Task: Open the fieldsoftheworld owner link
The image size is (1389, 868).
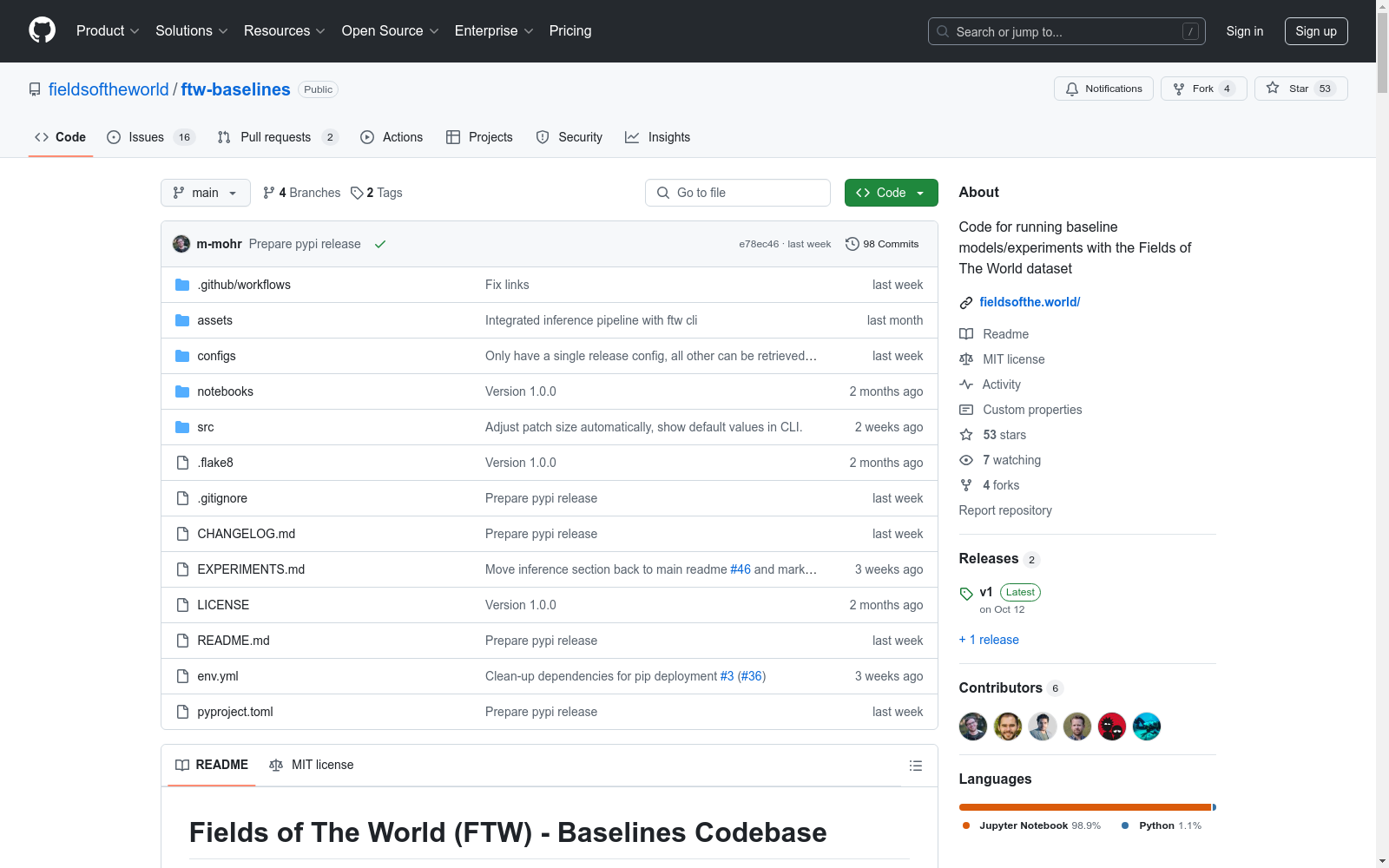Action: 109,89
